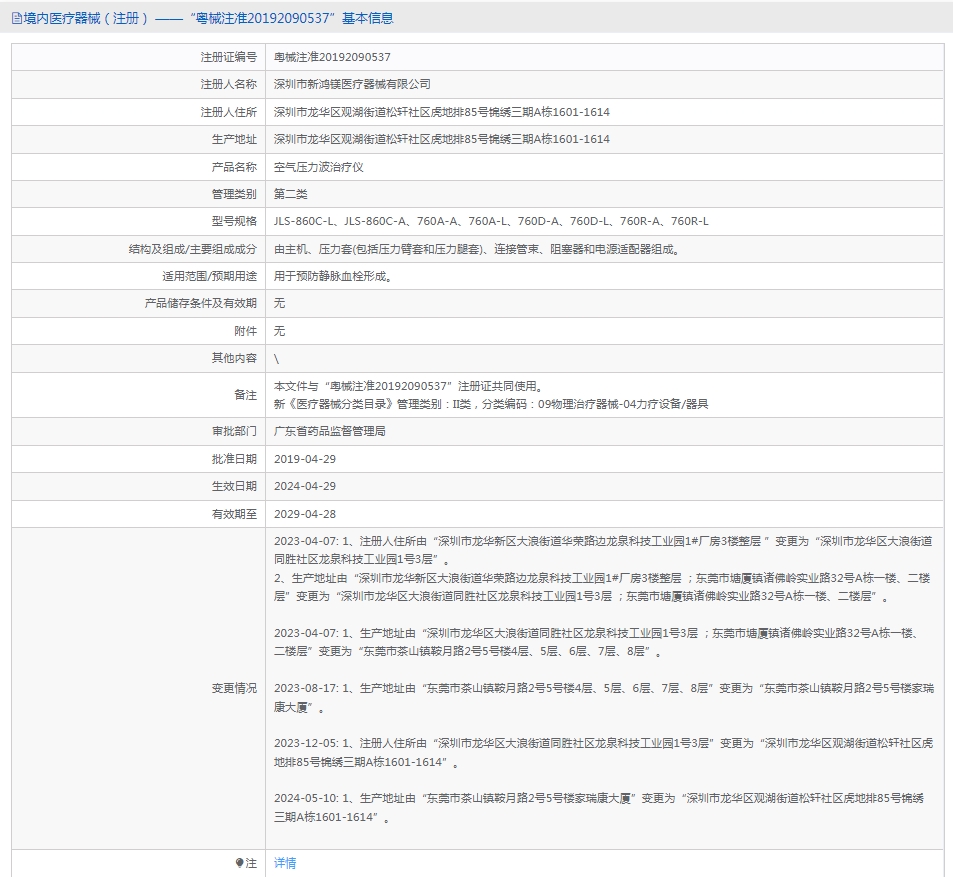Click the 其他内容 label
The height and width of the screenshot is (877, 953).
(x=234, y=359)
